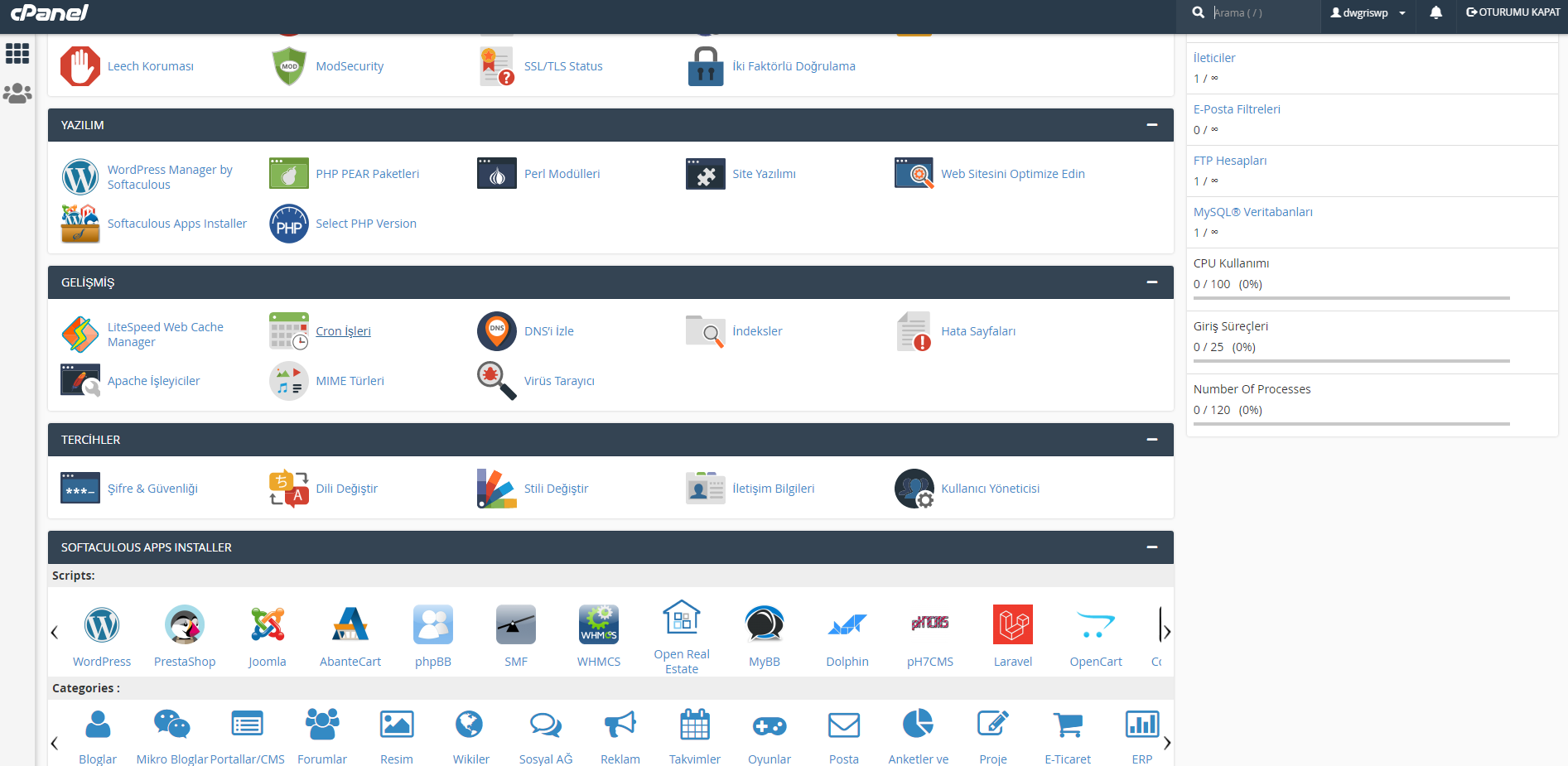Click the Cron İşleri calendar icon
The width and height of the screenshot is (1568, 766).
coord(289,331)
